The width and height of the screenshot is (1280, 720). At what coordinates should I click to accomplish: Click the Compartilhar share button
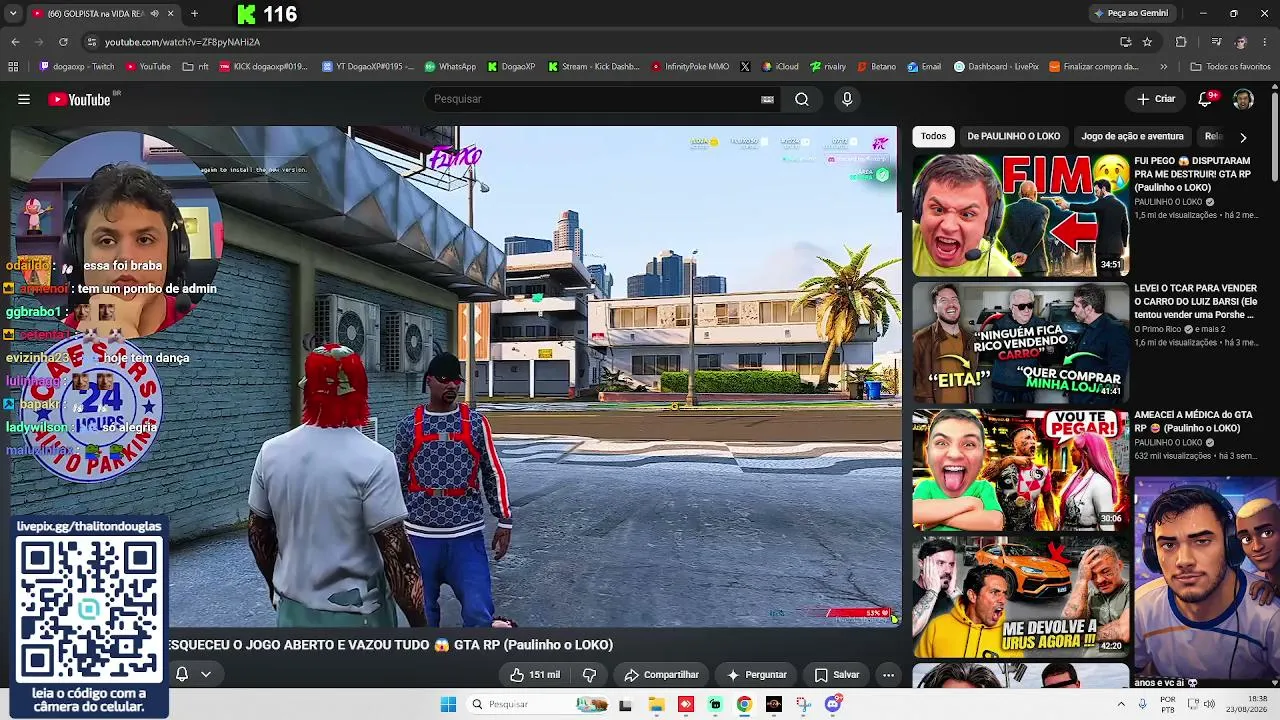point(661,675)
